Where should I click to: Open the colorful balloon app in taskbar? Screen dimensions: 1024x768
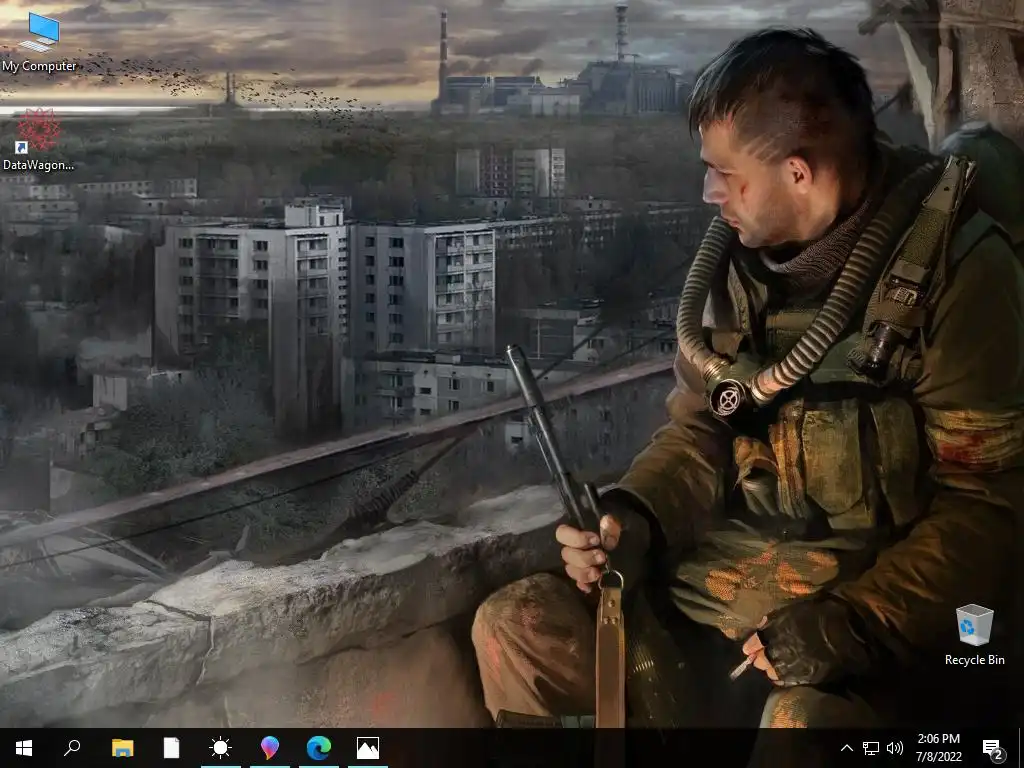tap(270, 748)
